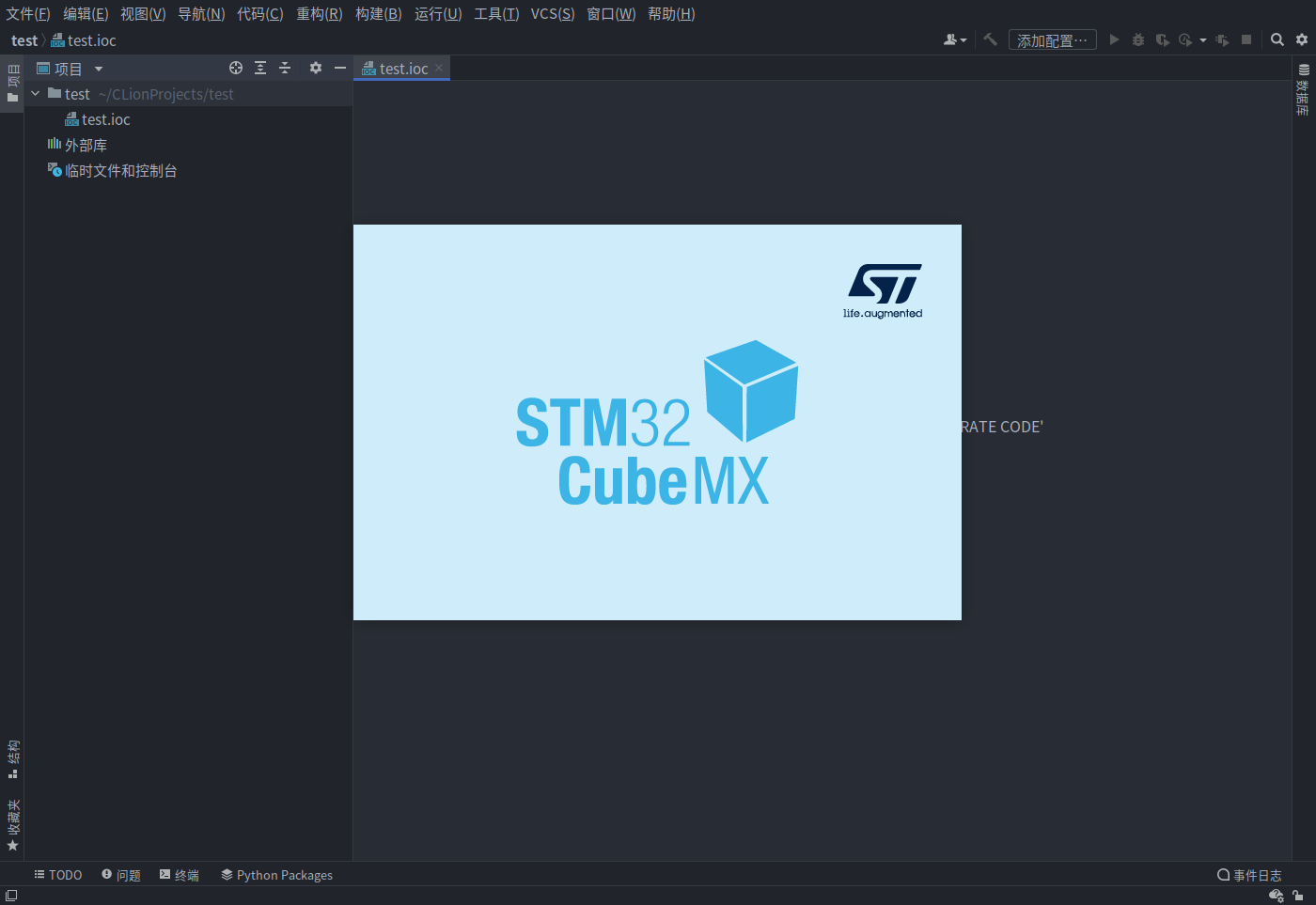Start a debug session via the bug icon
1316x905 pixels.
click(x=1137, y=39)
